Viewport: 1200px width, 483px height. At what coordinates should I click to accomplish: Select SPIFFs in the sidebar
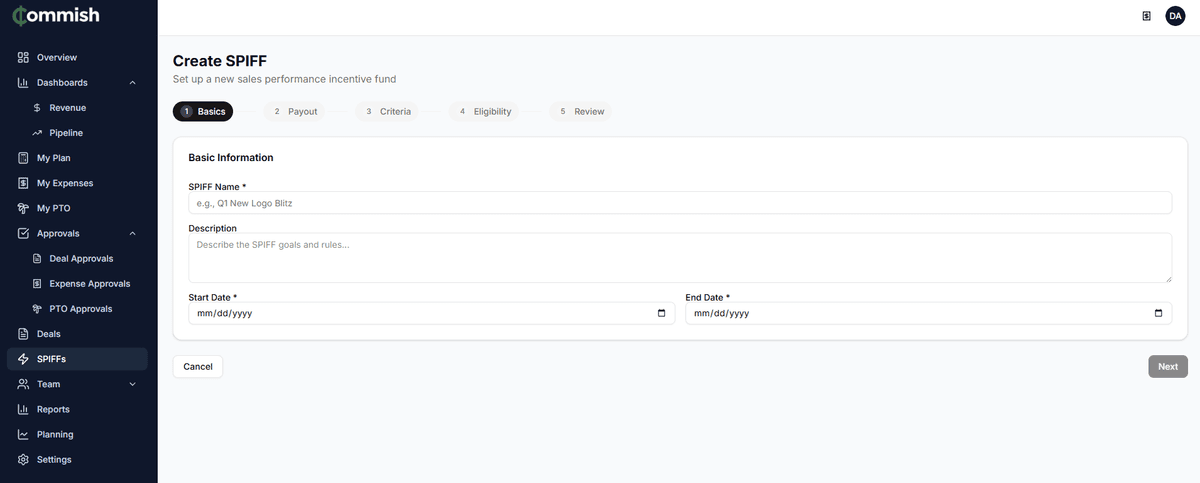point(77,359)
